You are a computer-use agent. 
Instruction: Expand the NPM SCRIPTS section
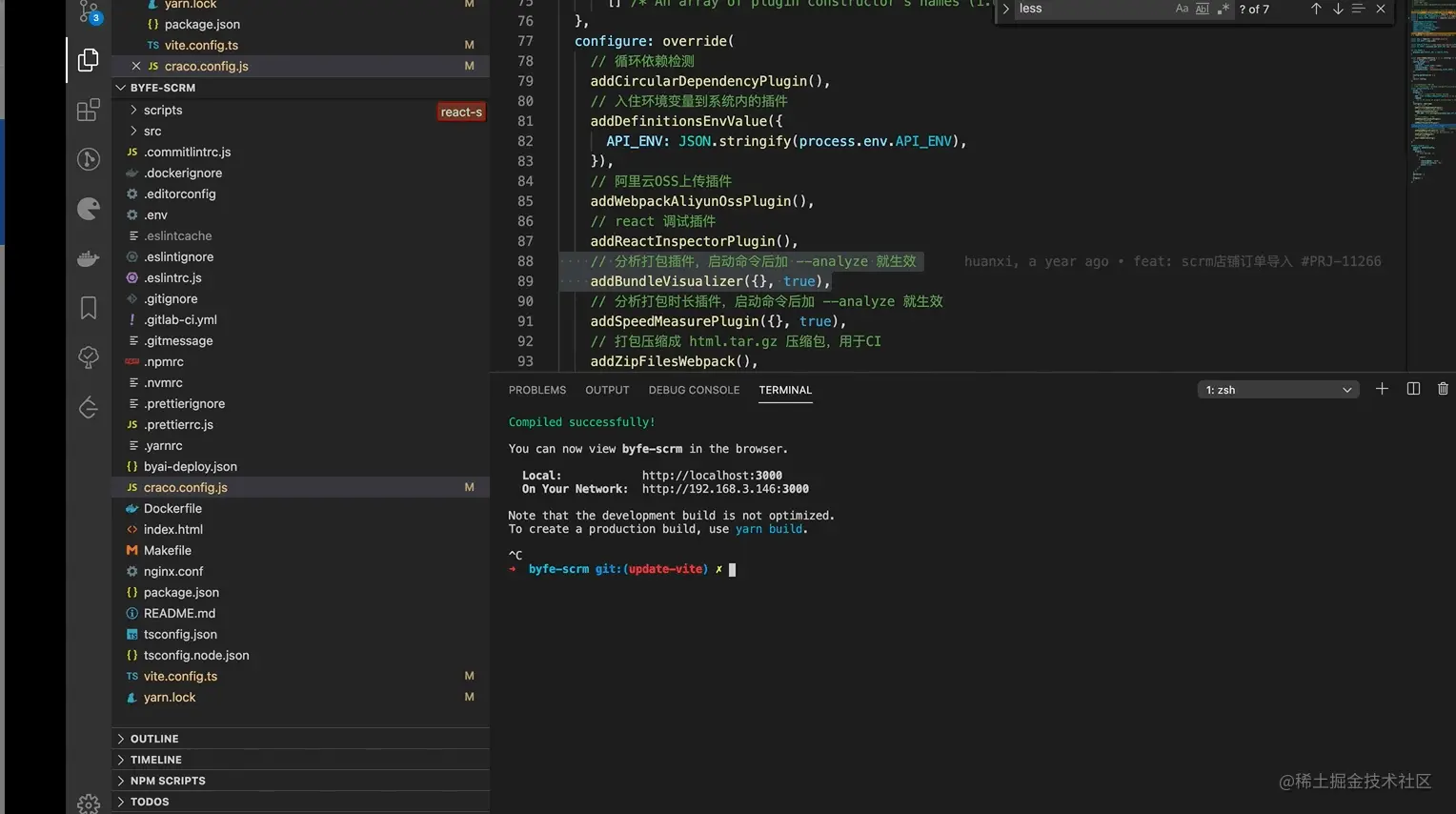coord(168,781)
